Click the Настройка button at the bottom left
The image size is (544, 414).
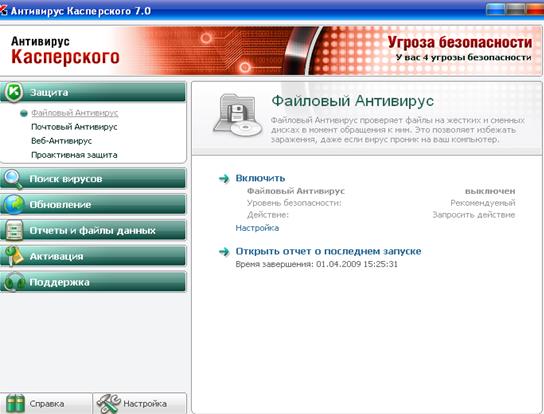[x=140, y=404]
